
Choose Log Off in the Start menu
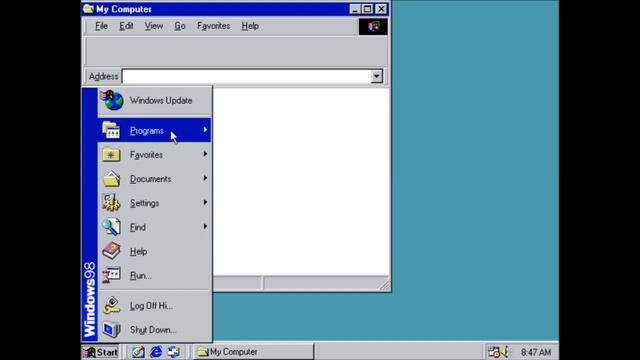(x=155, y=306)
